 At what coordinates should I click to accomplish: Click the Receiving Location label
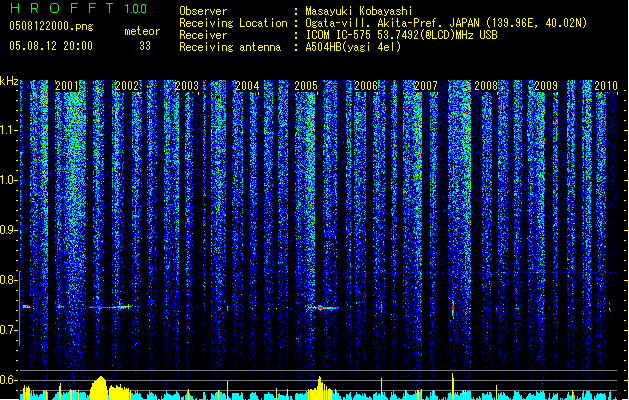(x=233, y=23)
